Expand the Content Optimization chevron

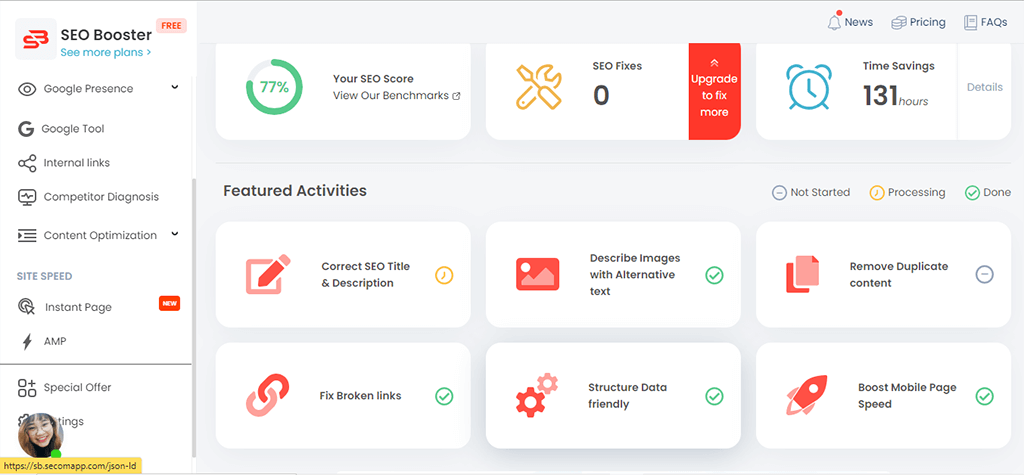click(x=174, y=234)
